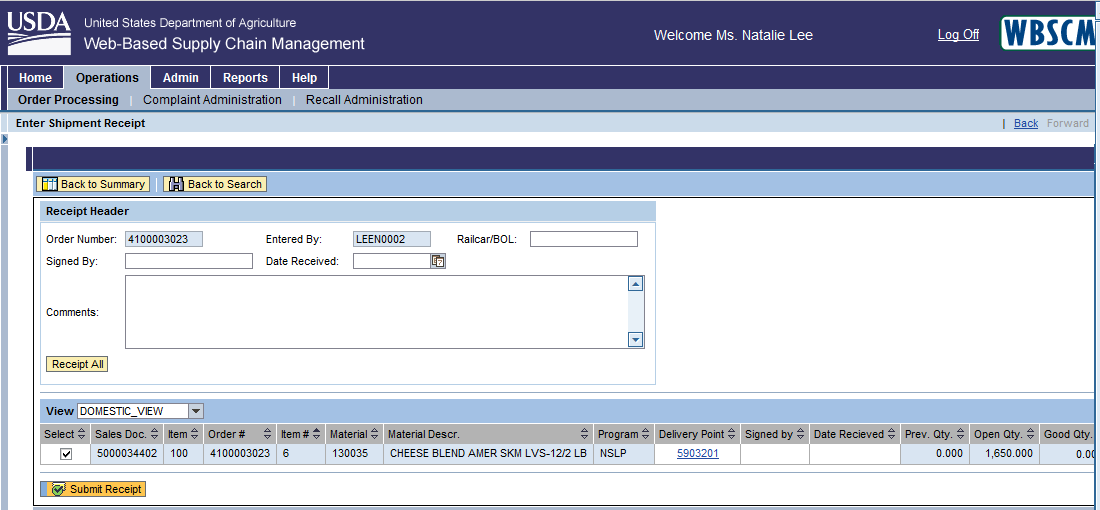The height and width of the screenshot is (510, 1100).
Task: Click the Receipt All button
Action: pos(77,365)
